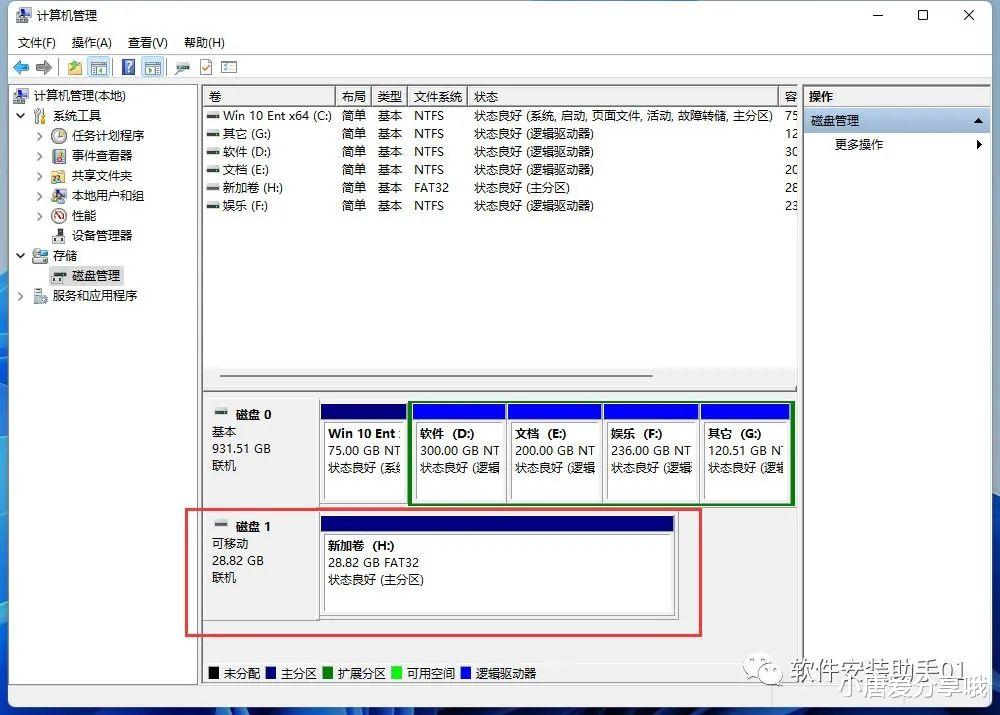Select the 文档 (E:) volume row
Image resolution: width=1000 pixels, height=715 pixels.
[501, 170]
